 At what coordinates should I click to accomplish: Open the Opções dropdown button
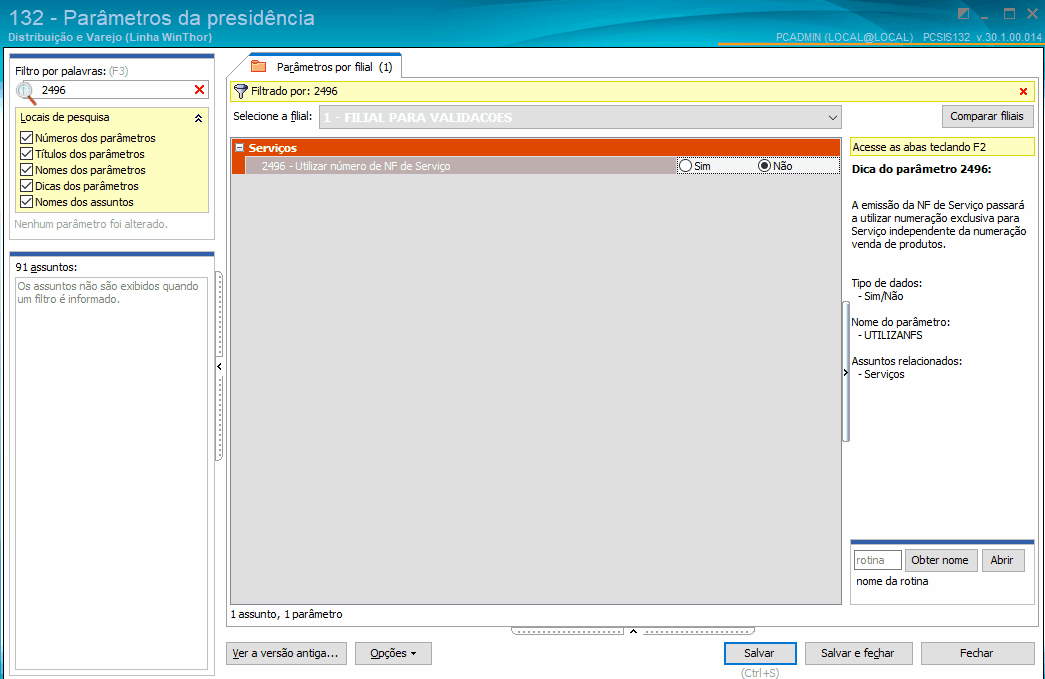point(393,653)
